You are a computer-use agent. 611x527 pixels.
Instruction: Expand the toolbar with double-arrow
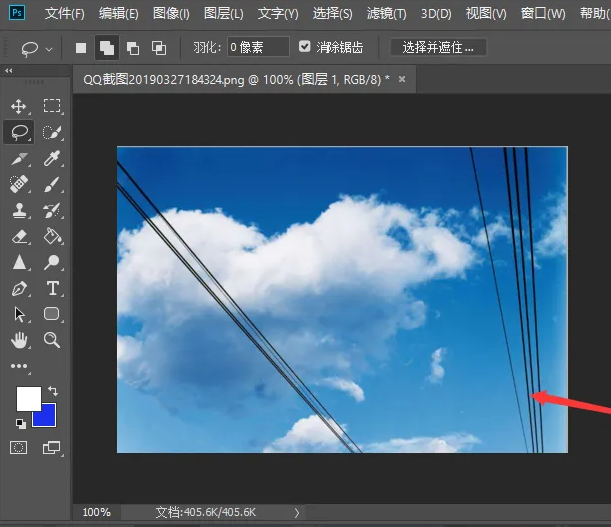pyautogui.click(x=9, y=71)
